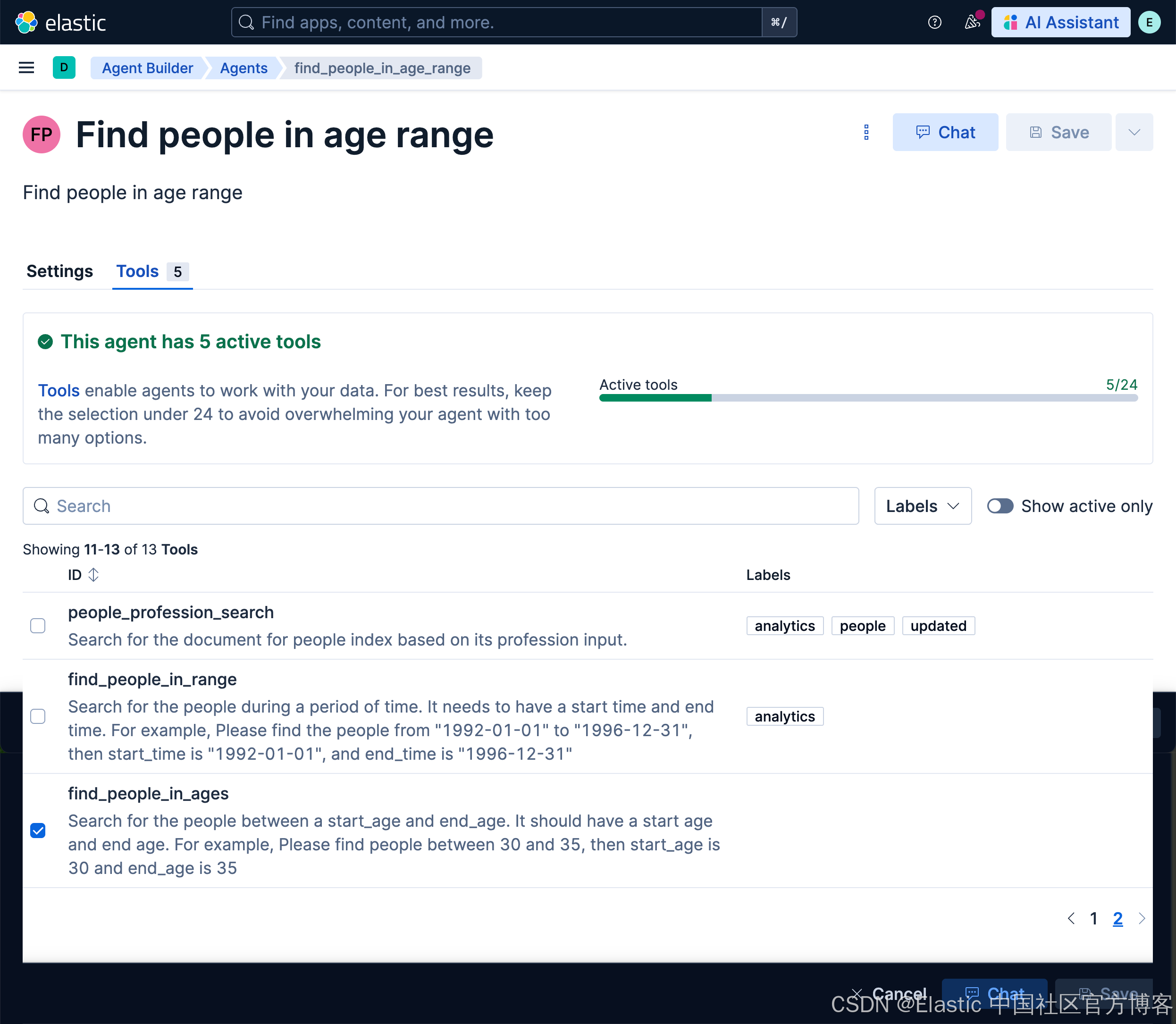Click the Chat button
The width and height of the screenshot is (1176, 1024).
(945, 132)
